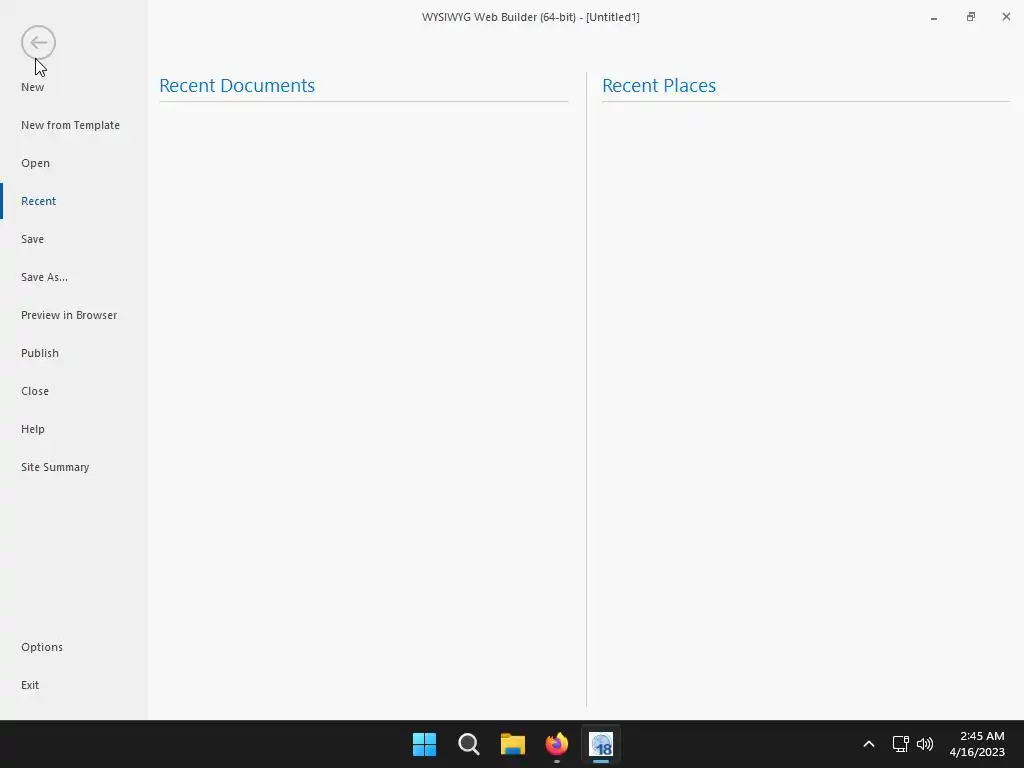Click the Publish menu item
The image size is (1024, 768).
coord(40,353)
